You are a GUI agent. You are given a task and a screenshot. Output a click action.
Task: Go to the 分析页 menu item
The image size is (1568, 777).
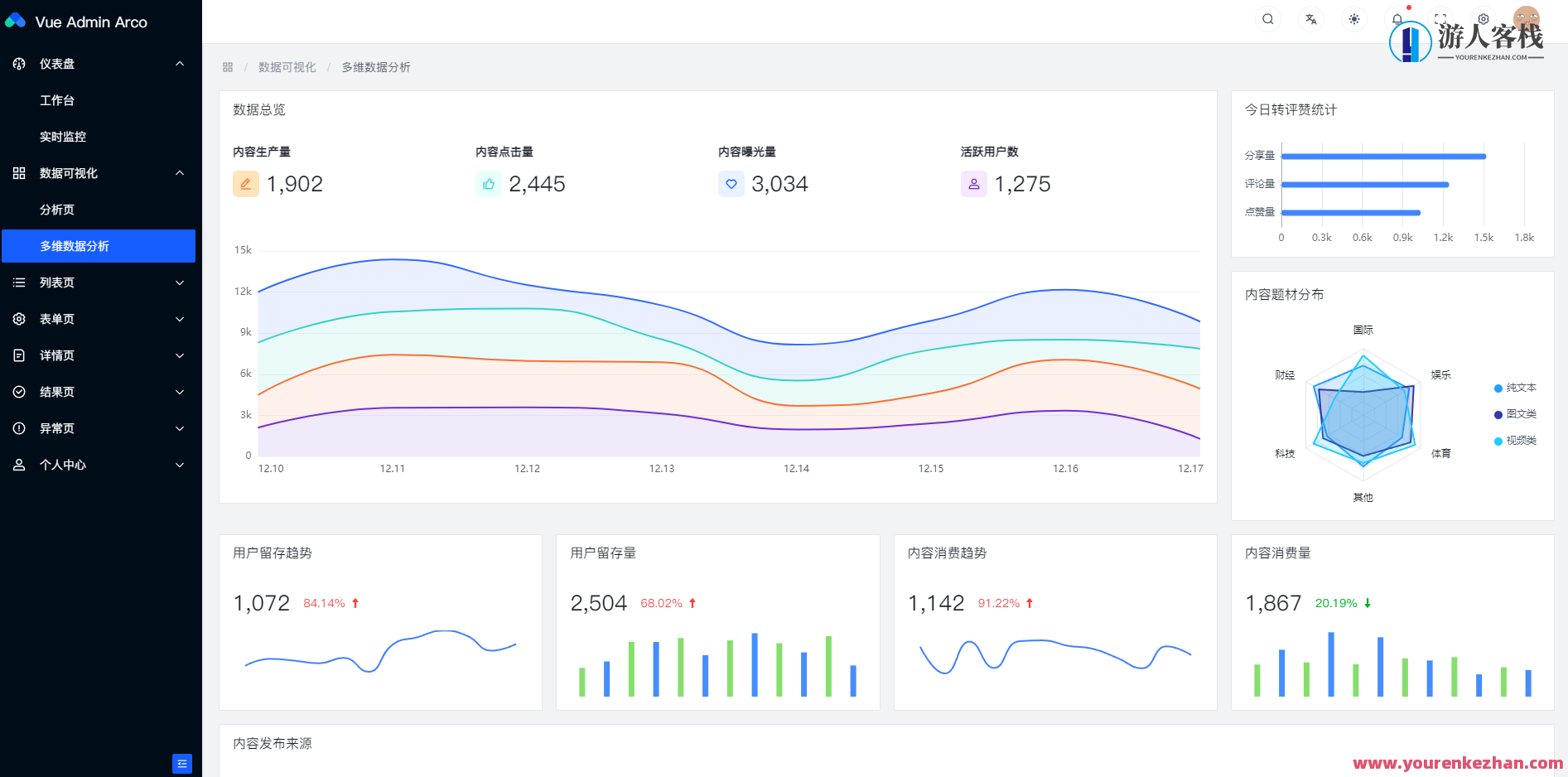click(x=57, y=210)
